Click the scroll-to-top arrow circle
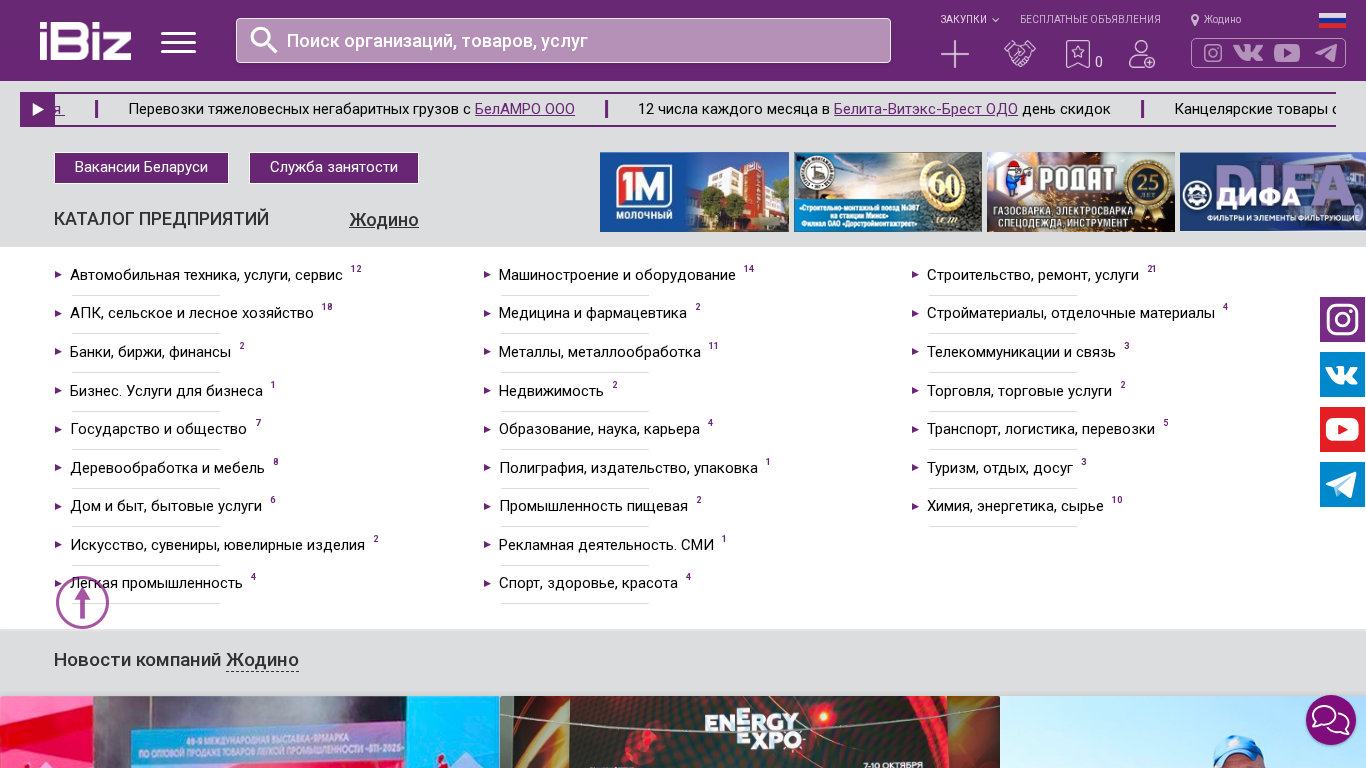The image size is (1366, 768). click(x=82, y=602)
